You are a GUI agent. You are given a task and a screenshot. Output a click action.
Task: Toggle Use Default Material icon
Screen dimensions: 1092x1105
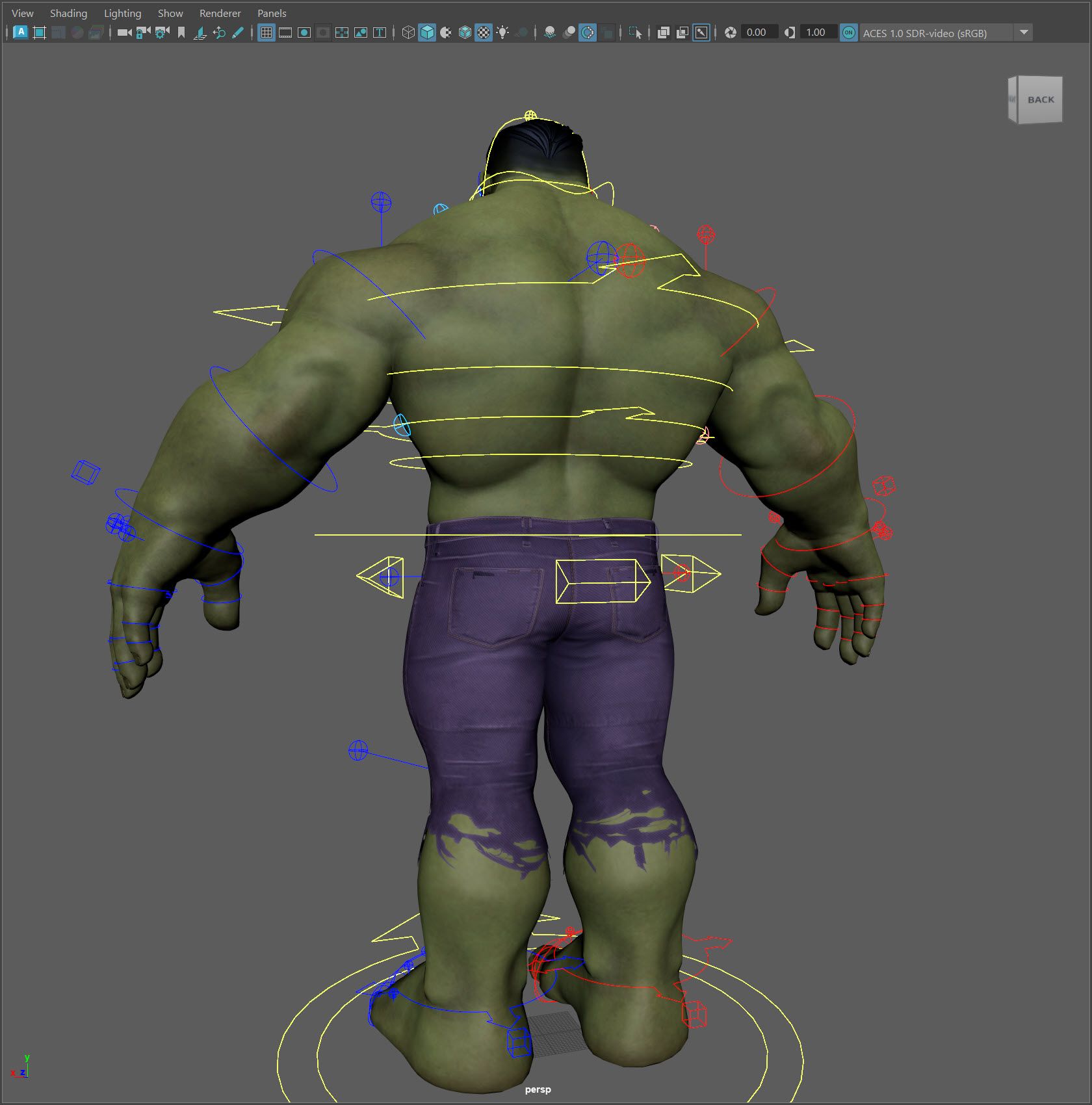446,32
